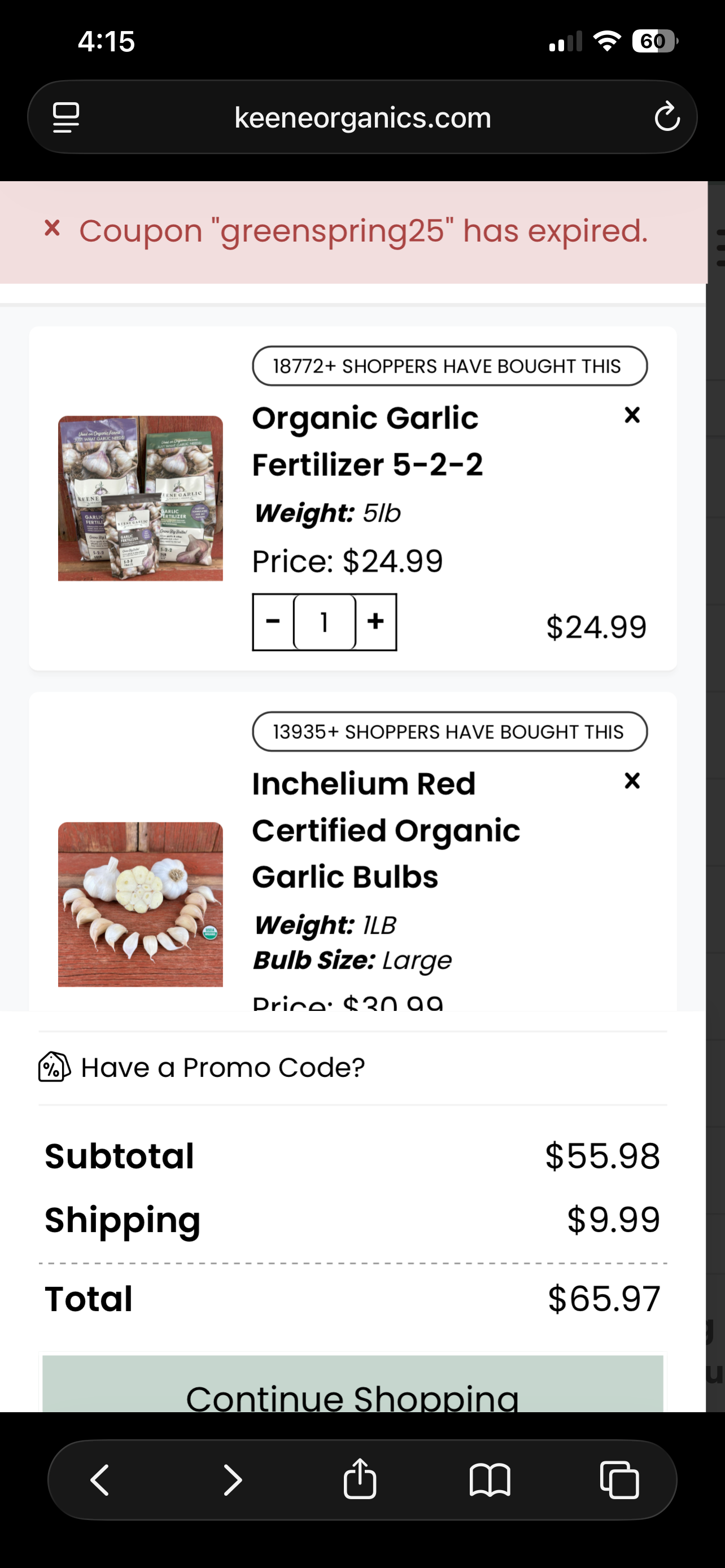Open the Organic Garlic Fertilizer product image
Viewport: 725px width, 1568px height.
[x=141, y=498]
